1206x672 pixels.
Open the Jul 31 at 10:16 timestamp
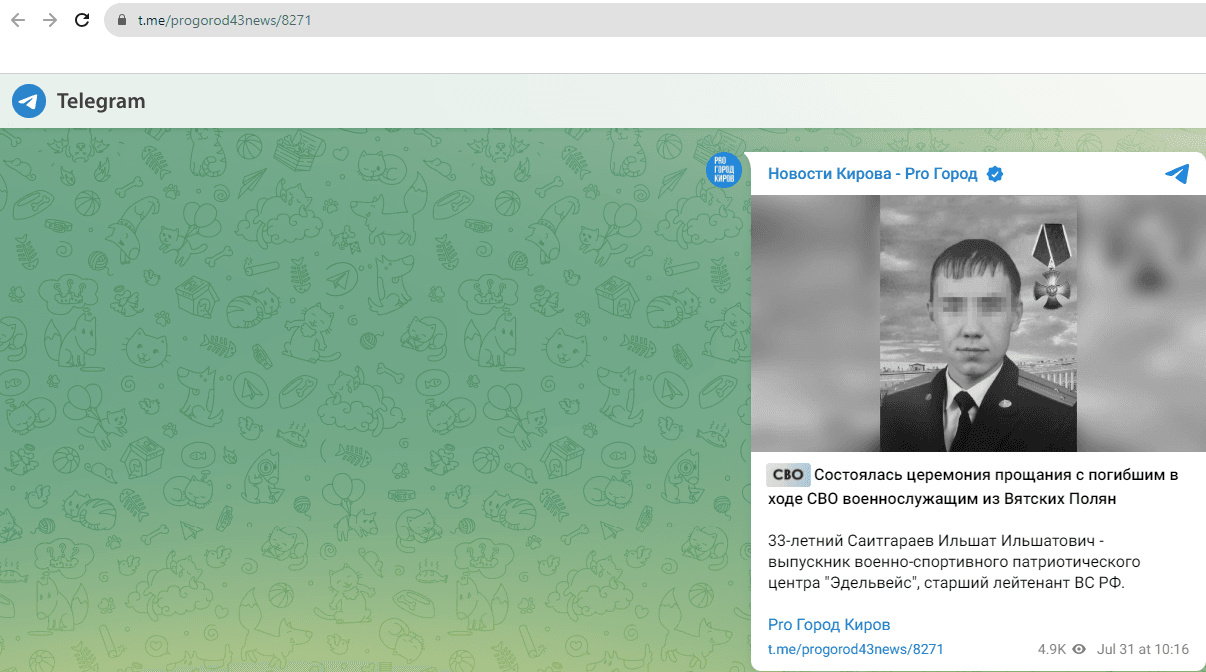(x=1143, y=649)
